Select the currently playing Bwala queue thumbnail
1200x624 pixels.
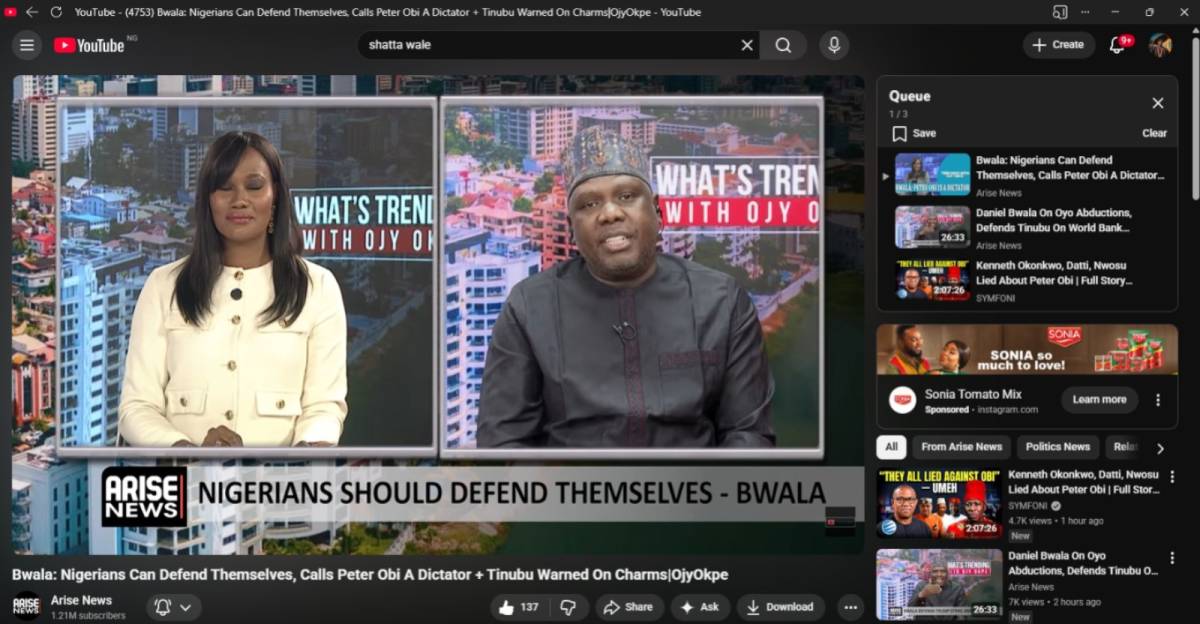932,174
